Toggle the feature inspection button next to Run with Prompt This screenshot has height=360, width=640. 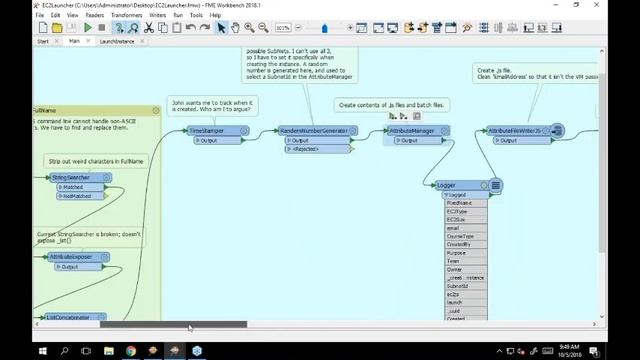click(x=133, y=28)
